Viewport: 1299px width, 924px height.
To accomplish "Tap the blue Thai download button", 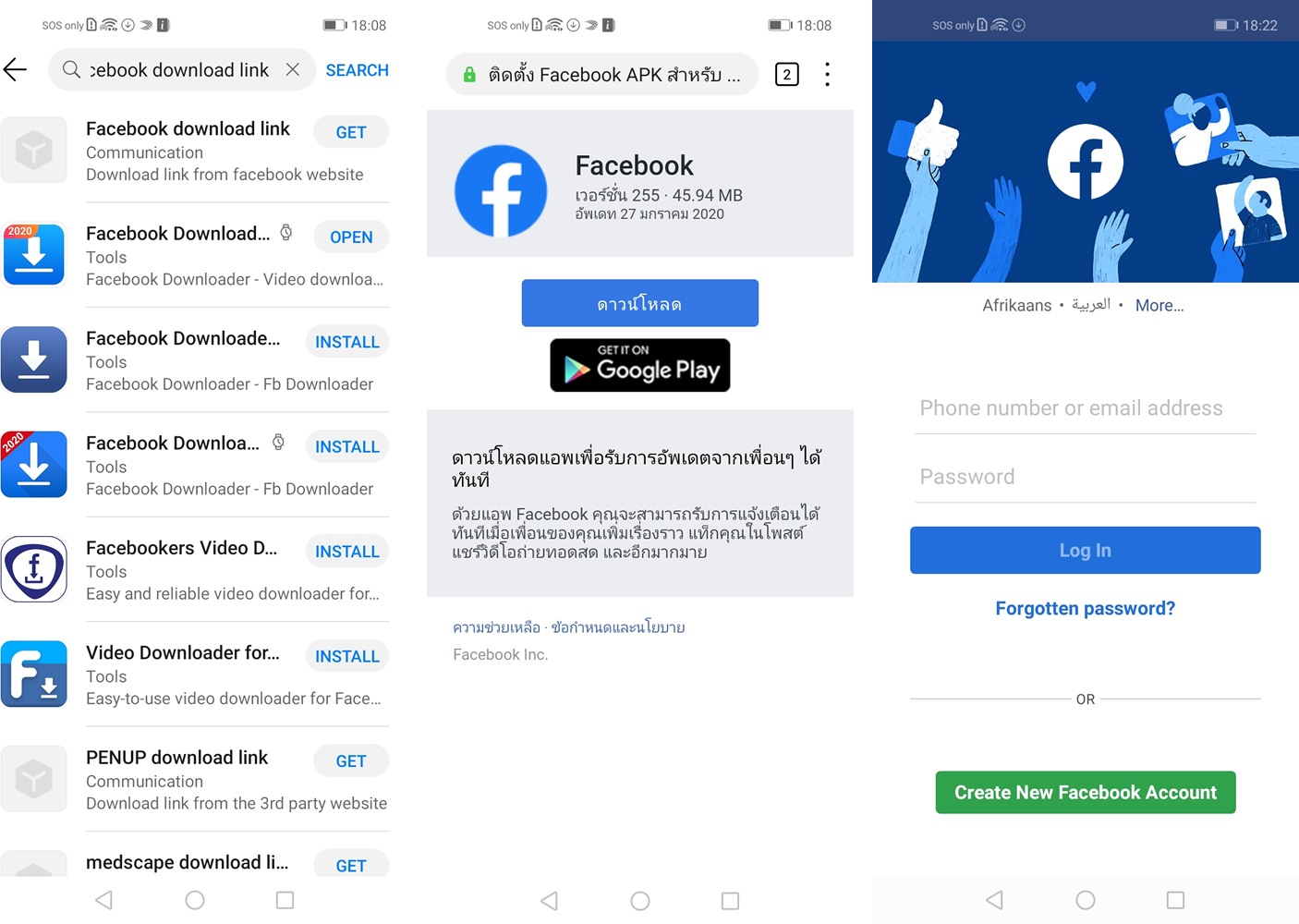I will coord(640,303).
